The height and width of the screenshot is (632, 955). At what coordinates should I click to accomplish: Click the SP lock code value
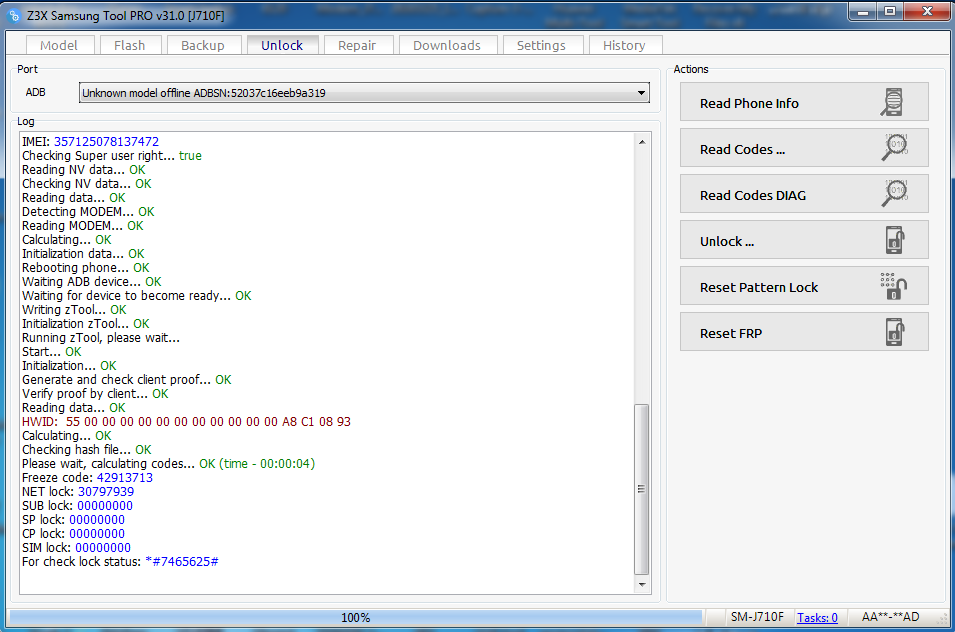pyautogui.click(x=97, y=519)
